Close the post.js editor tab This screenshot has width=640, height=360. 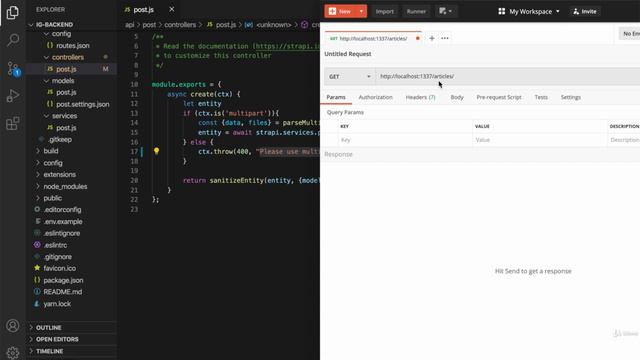coord(171,9)
